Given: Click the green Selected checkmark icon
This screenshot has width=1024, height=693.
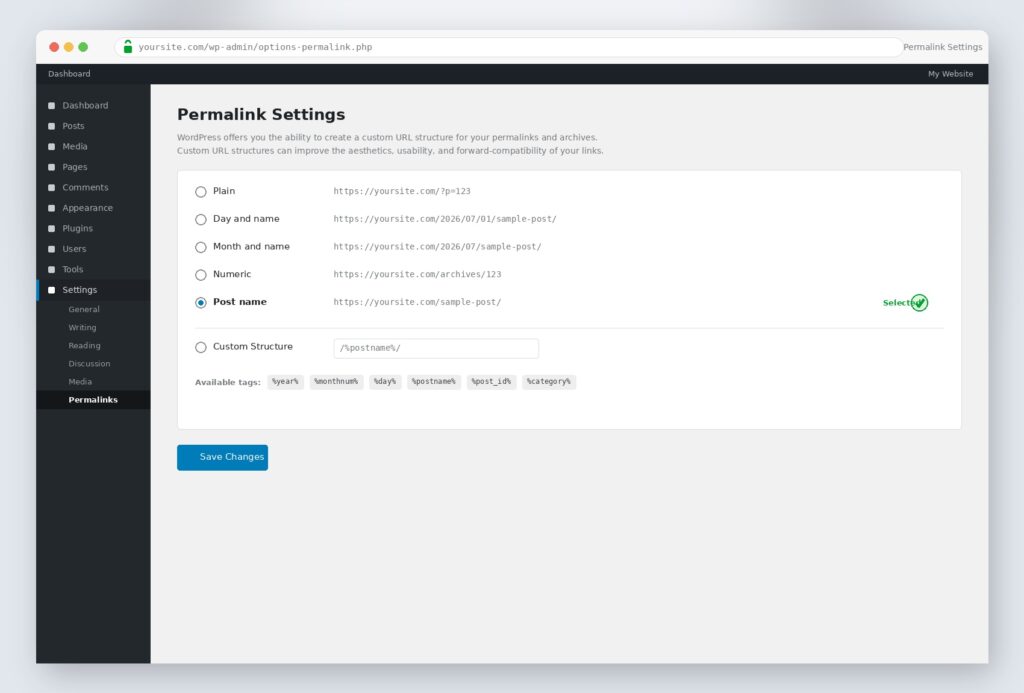Looking at the screenshot, I should pos(920,302).
